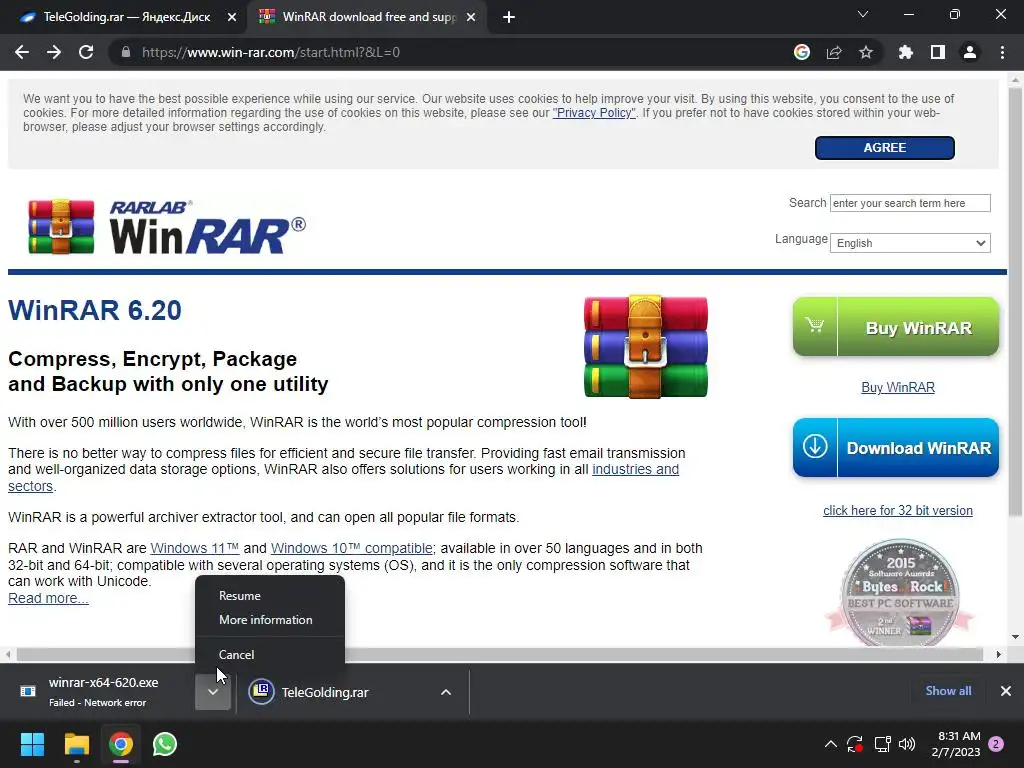This screenshot has width=1024, height=768.
Task: Click the 2015 Bytes Rock award badge
Action: coord(900,593)
